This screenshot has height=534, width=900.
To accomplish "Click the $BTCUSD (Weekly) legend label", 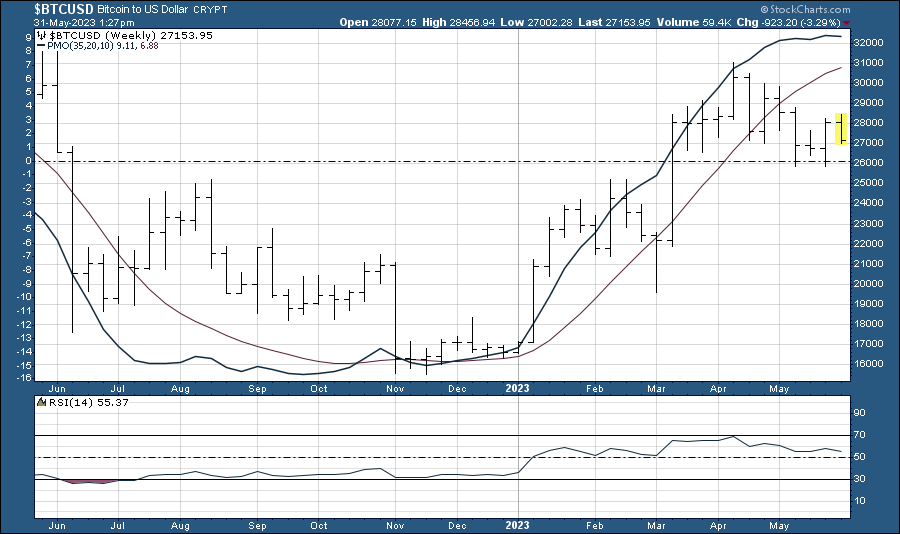I will [x=92, y=34].
